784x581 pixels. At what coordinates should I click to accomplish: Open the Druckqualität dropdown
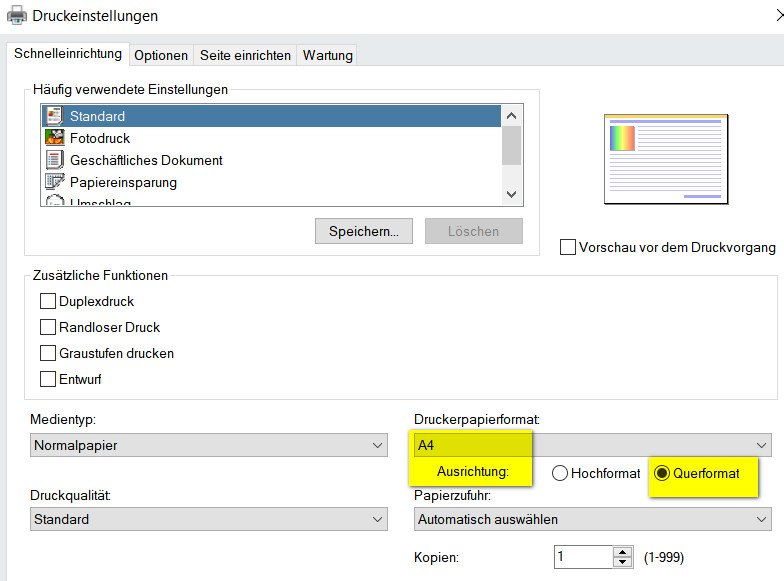click(x=208, y=519)
